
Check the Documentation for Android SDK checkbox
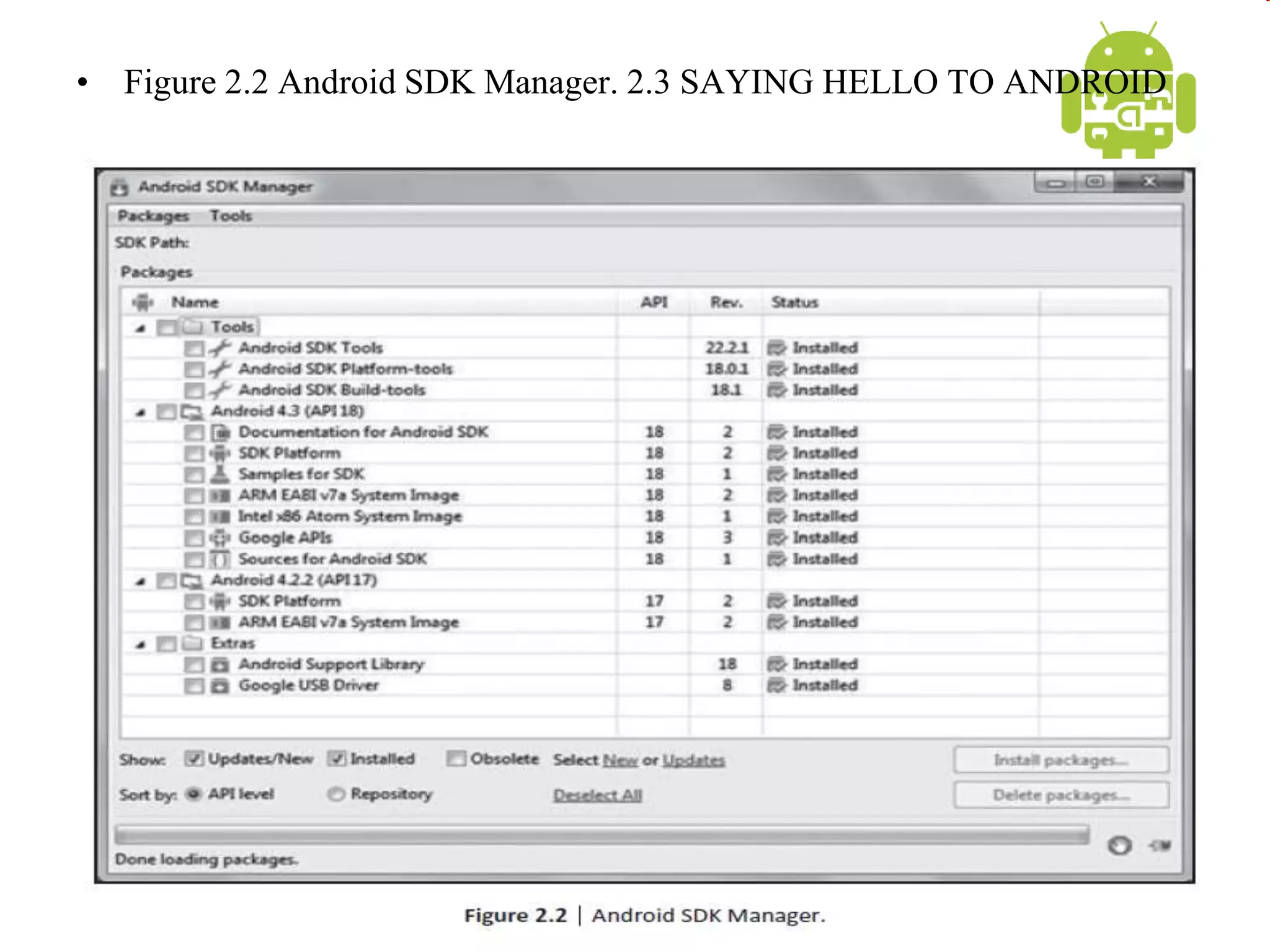pyautogui.click(x=193, y=433)
